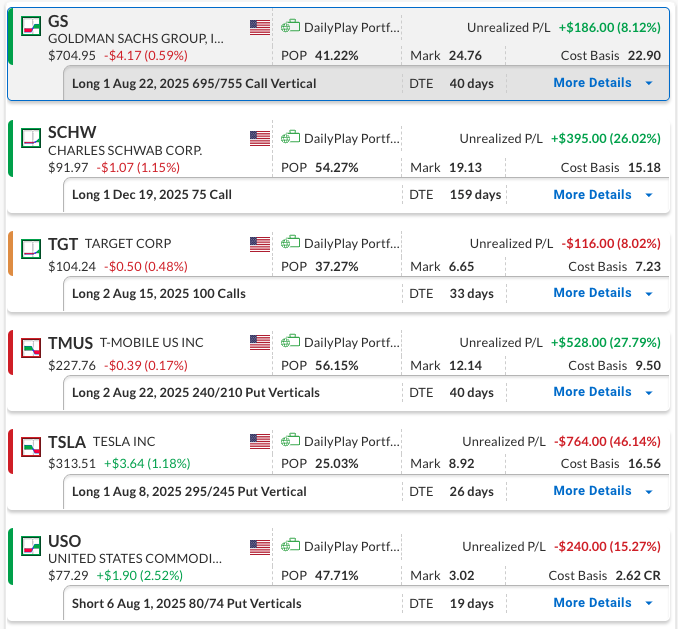The image size is (678, 629).
Task: Select Long 2 Aug 22, 2025 240/210 Put Verticals
Action: 196,393
